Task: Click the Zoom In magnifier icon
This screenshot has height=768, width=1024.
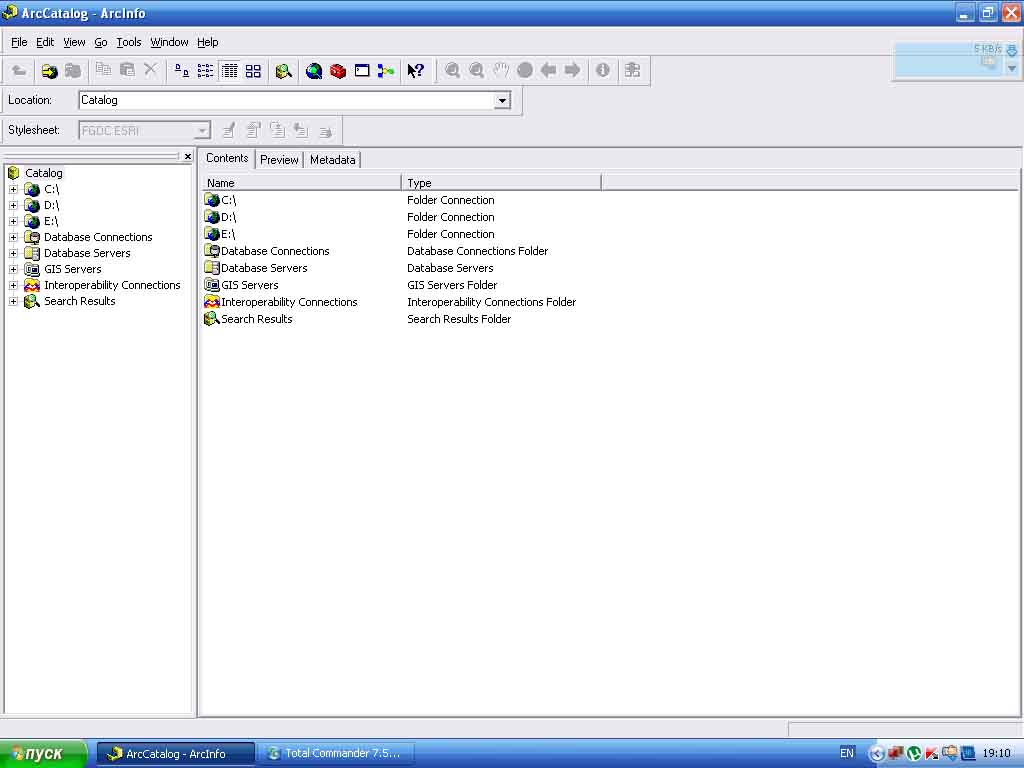Action: [452, 70]
